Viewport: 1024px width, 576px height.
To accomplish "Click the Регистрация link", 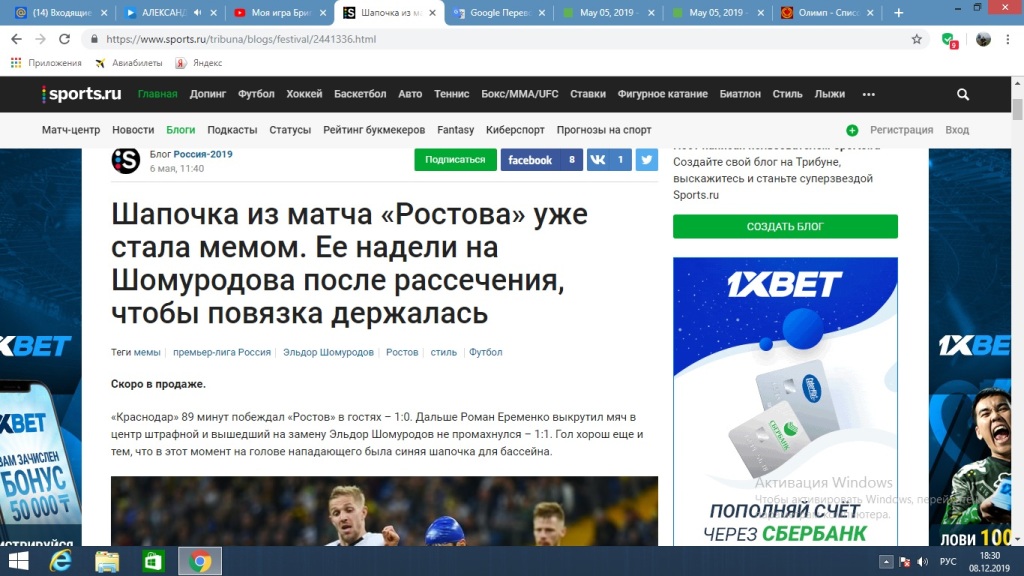I will tap(901, 130).
